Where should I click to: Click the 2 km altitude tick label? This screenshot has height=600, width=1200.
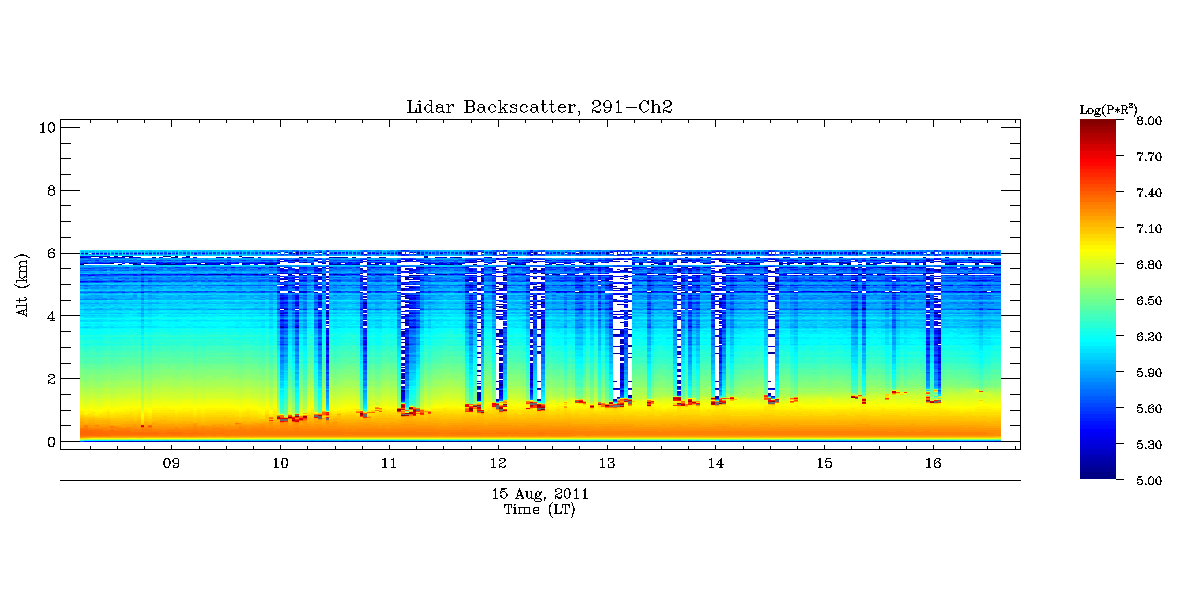(49, 378)
